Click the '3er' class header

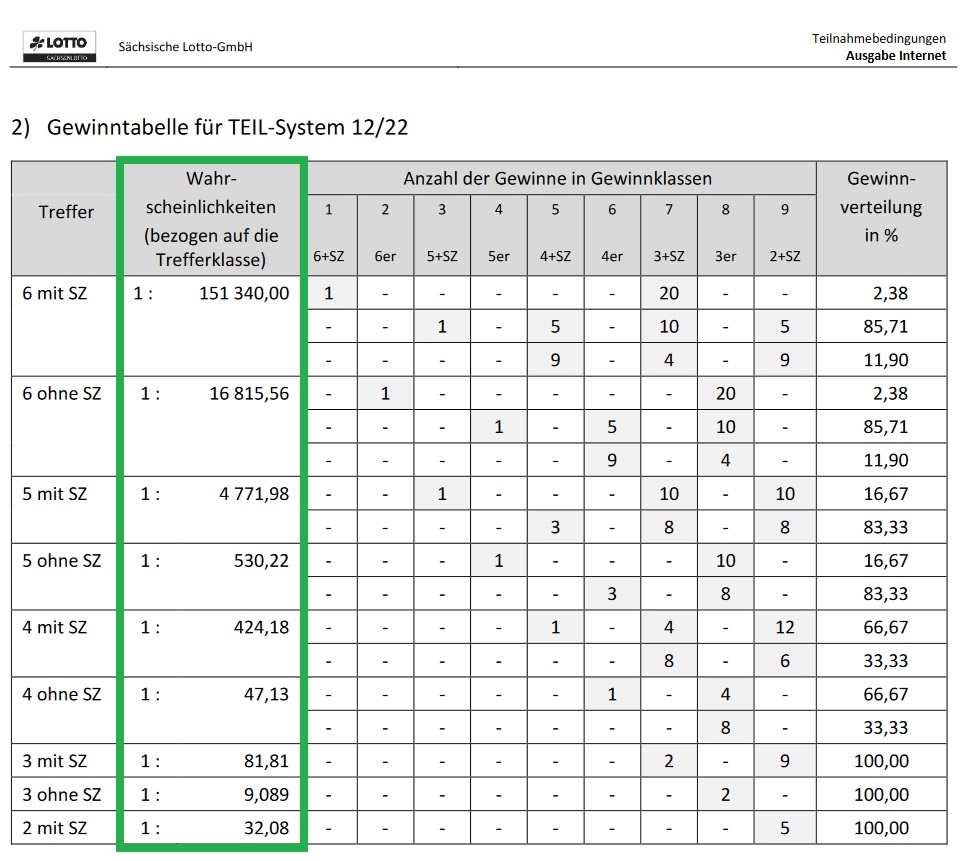click(725, 256)
